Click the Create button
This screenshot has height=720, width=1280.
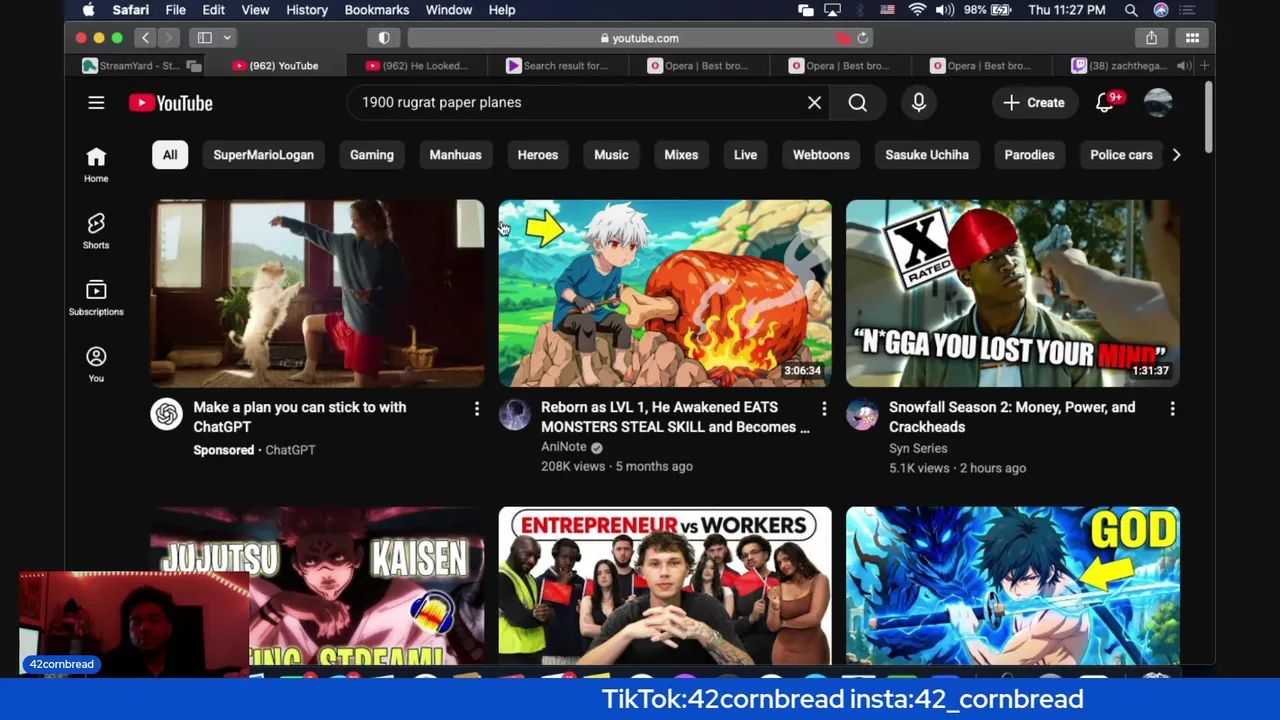pyautogui.click(x=1034, y=102)
